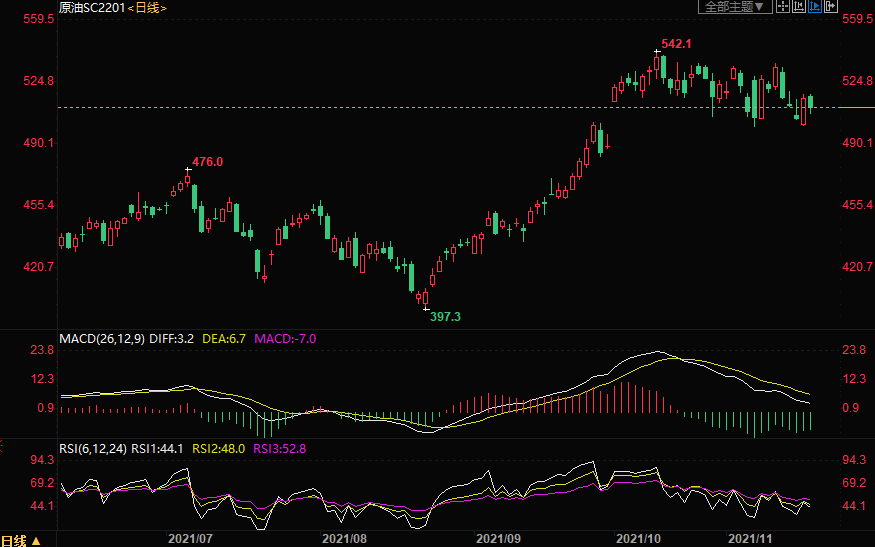Image resolution: width=875 pixels, height=547 pixels.
Task: Click the 542.1 high price marker
Action: point(676,44)
